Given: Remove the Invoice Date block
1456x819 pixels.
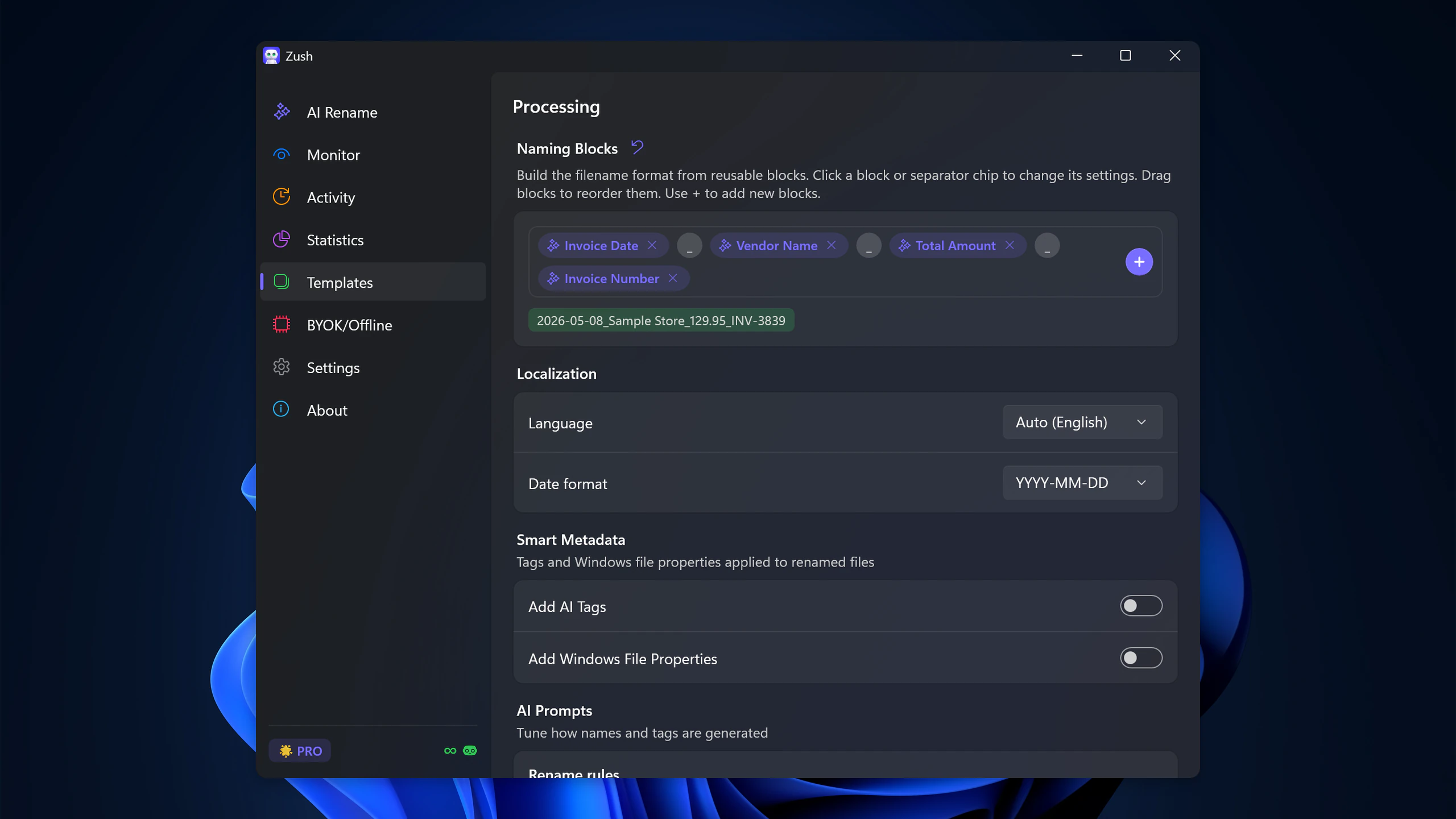Looking at the screenshot, I should (652, 245).
